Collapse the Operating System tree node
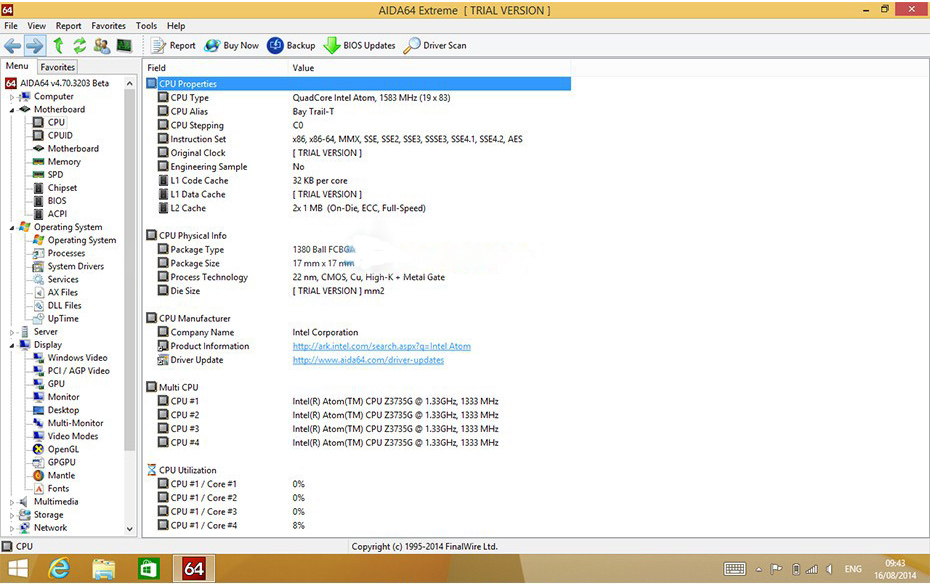930x586 pixels. [11, 227]
